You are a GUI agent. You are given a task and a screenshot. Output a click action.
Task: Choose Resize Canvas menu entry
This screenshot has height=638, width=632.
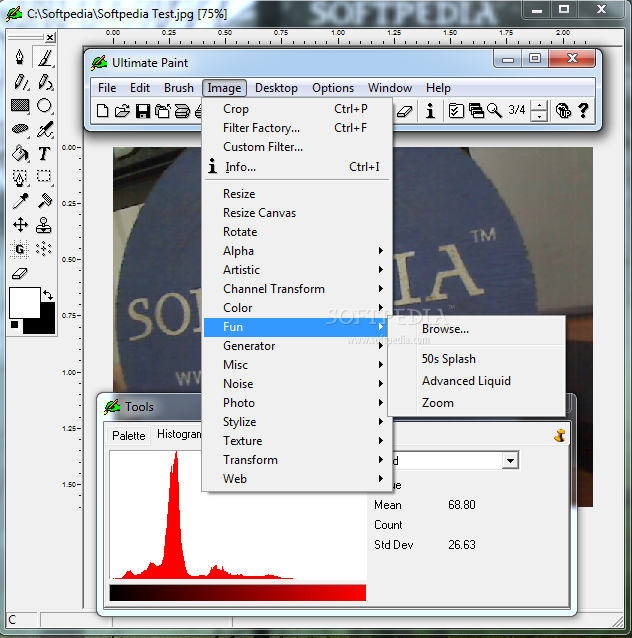297,213
